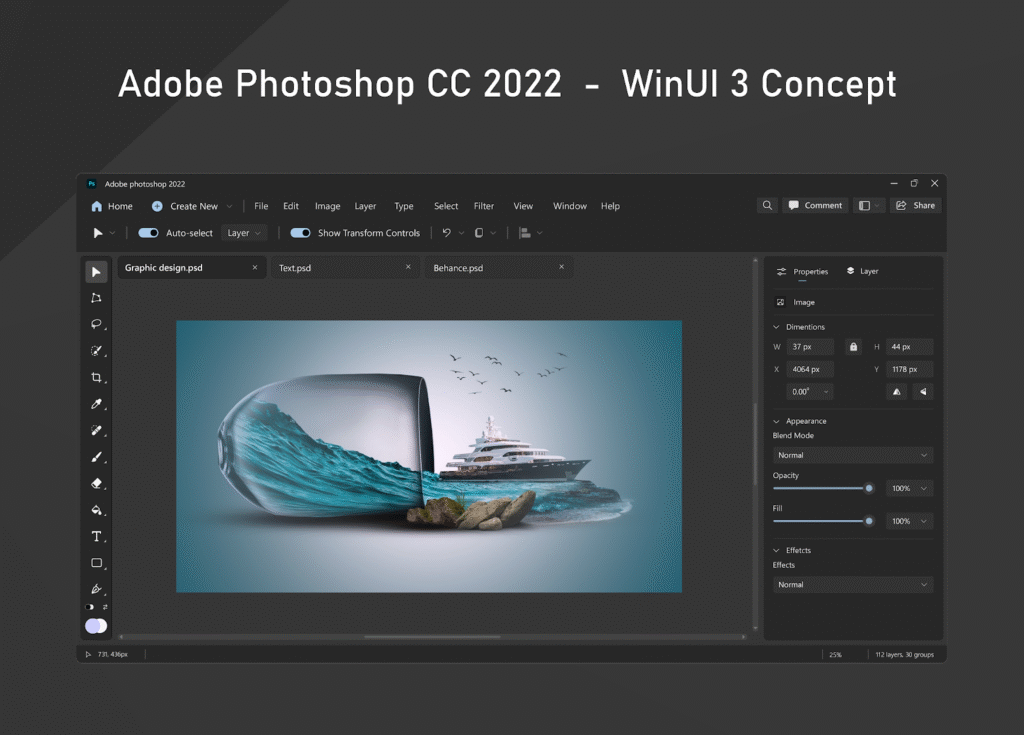Click the Share button
The image size is (1024, 735).
[x=915, y=205]
